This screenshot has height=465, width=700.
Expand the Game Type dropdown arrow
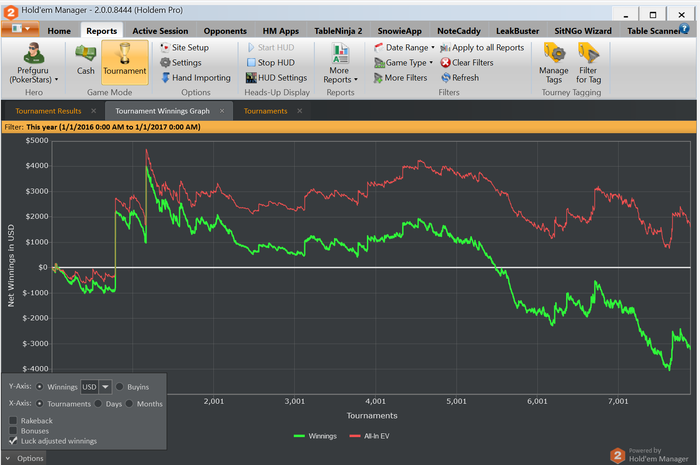[431, 62]
